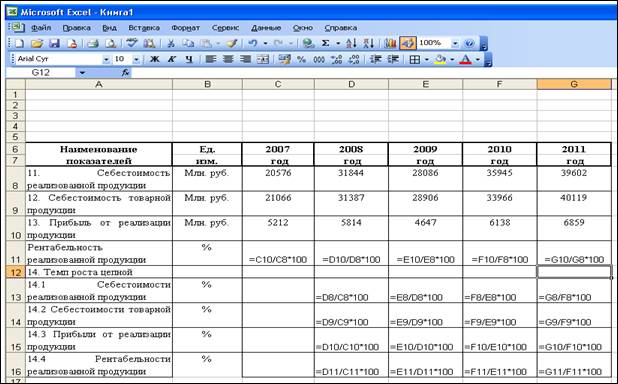Open the Font Color dropdown arrow
This screenshot has width=618, height=384.
[x=478, y=60]
